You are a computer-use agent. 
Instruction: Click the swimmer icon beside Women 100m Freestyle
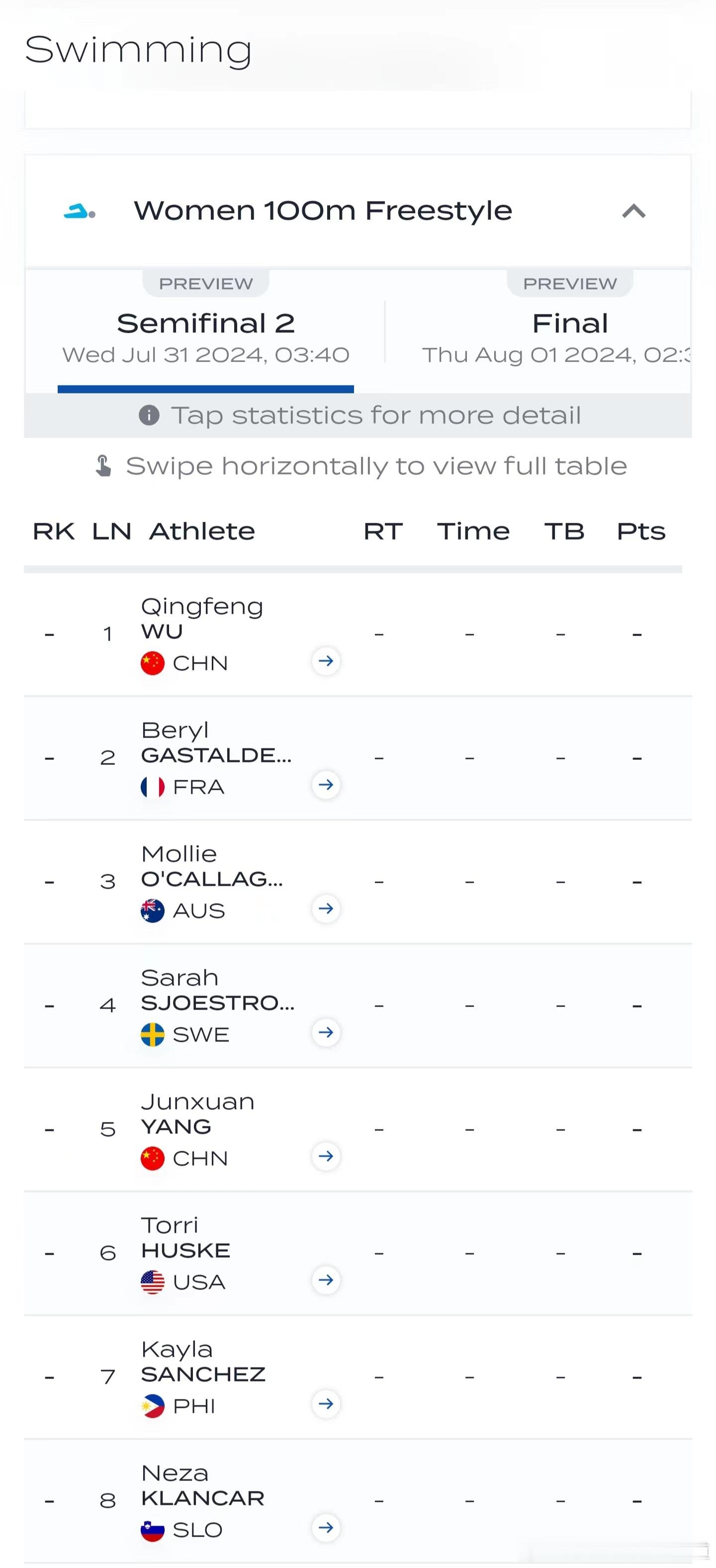[80, 211]
